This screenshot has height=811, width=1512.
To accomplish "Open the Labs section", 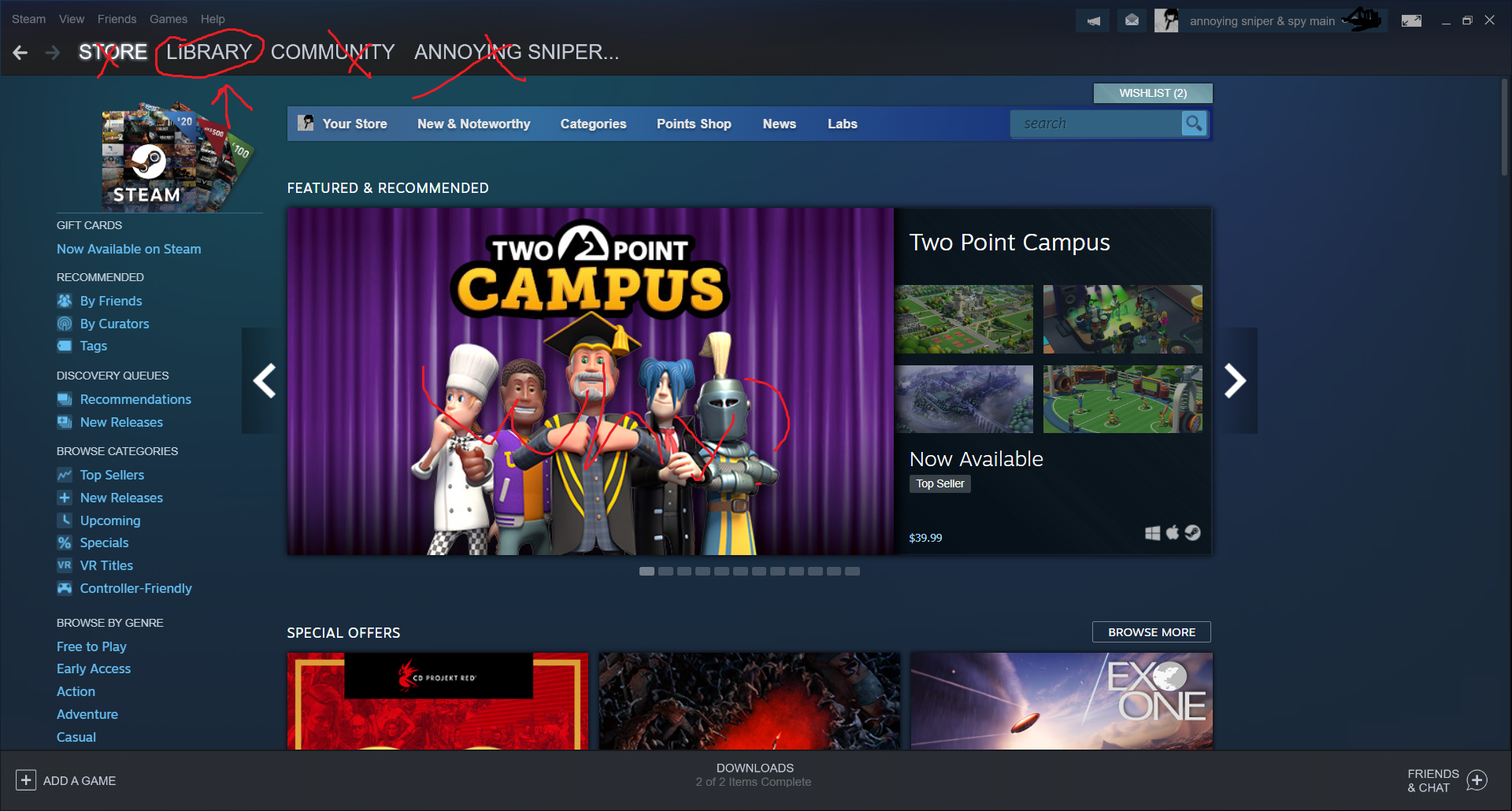I will click(843, 124).
